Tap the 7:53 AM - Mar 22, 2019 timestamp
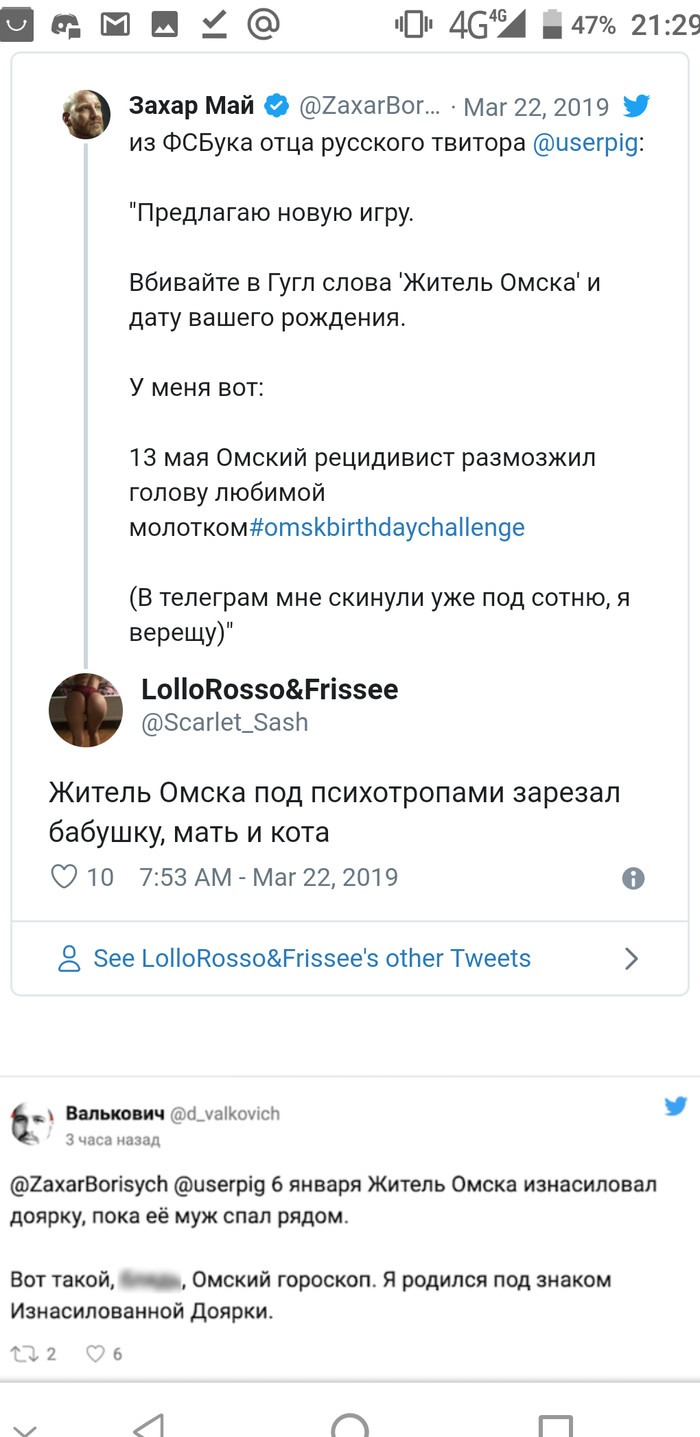Viewport: 700px width, 1437px height. 268,878
